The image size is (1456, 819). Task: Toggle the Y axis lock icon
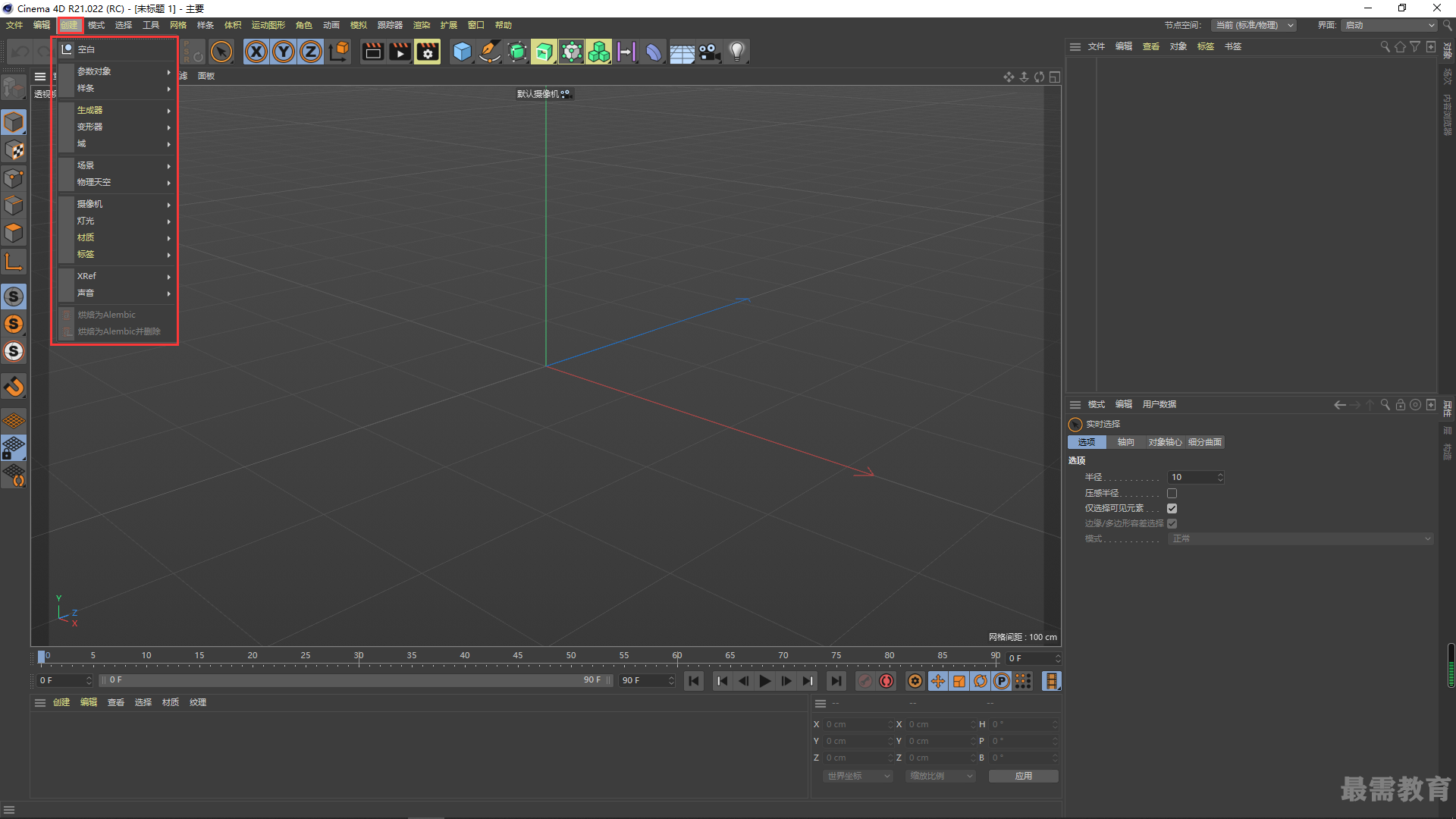284,52
